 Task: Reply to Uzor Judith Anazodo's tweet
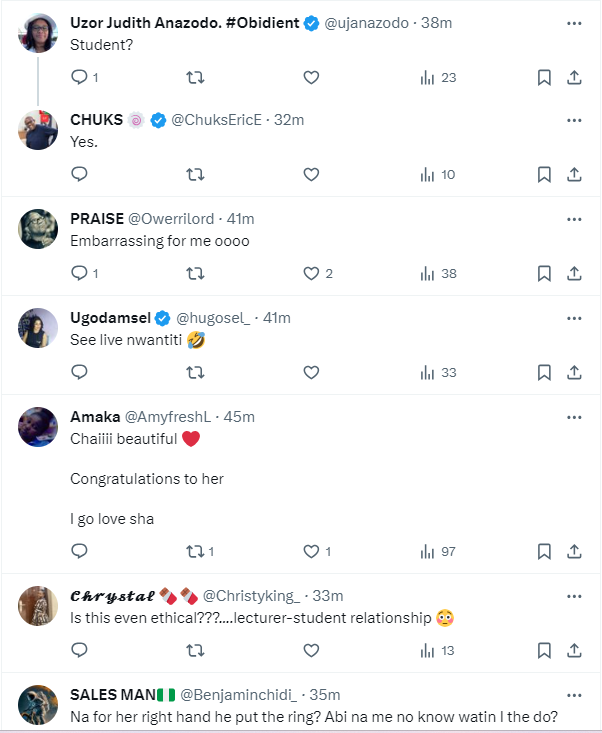(80, 77)
